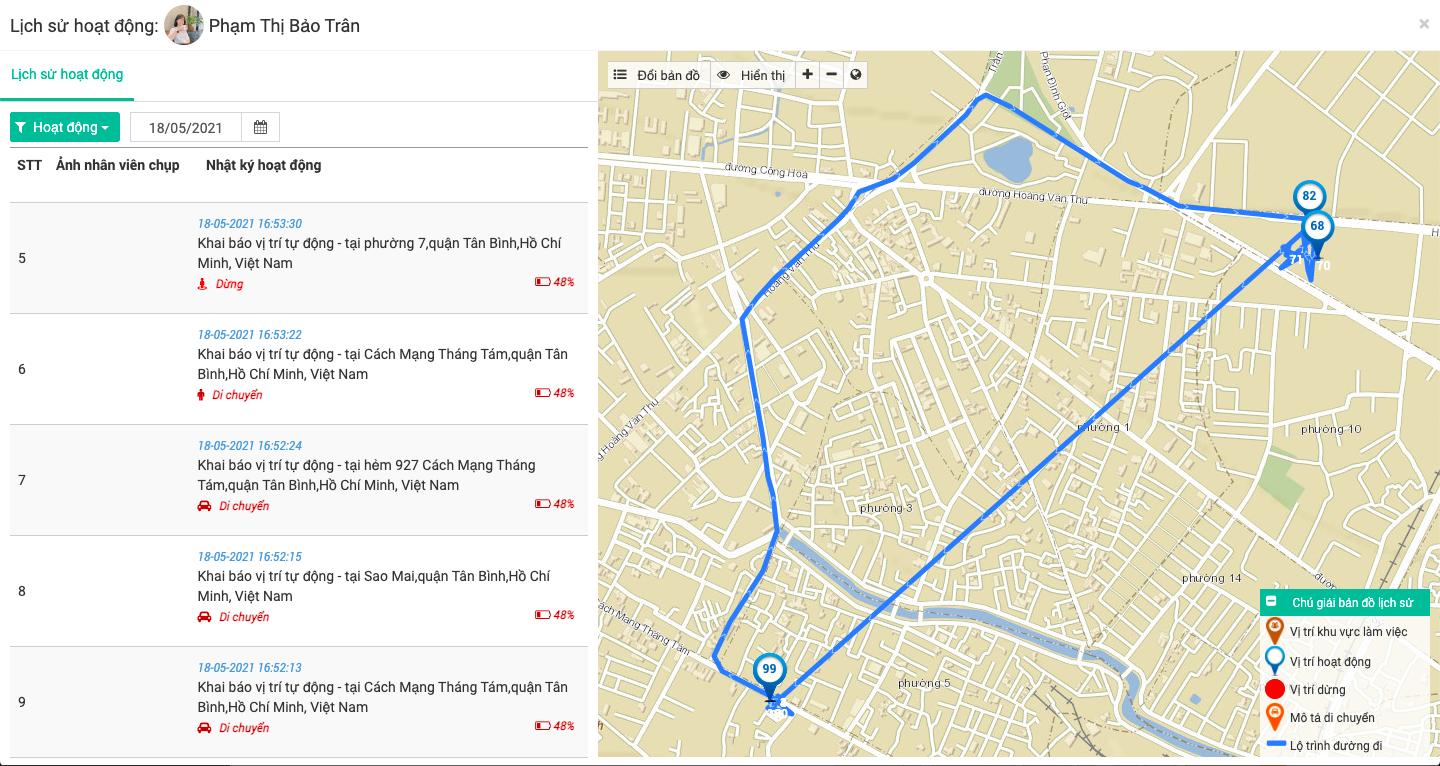
Task: Collapse the map legend with minus icon
Action: (x=1271, y=602)
